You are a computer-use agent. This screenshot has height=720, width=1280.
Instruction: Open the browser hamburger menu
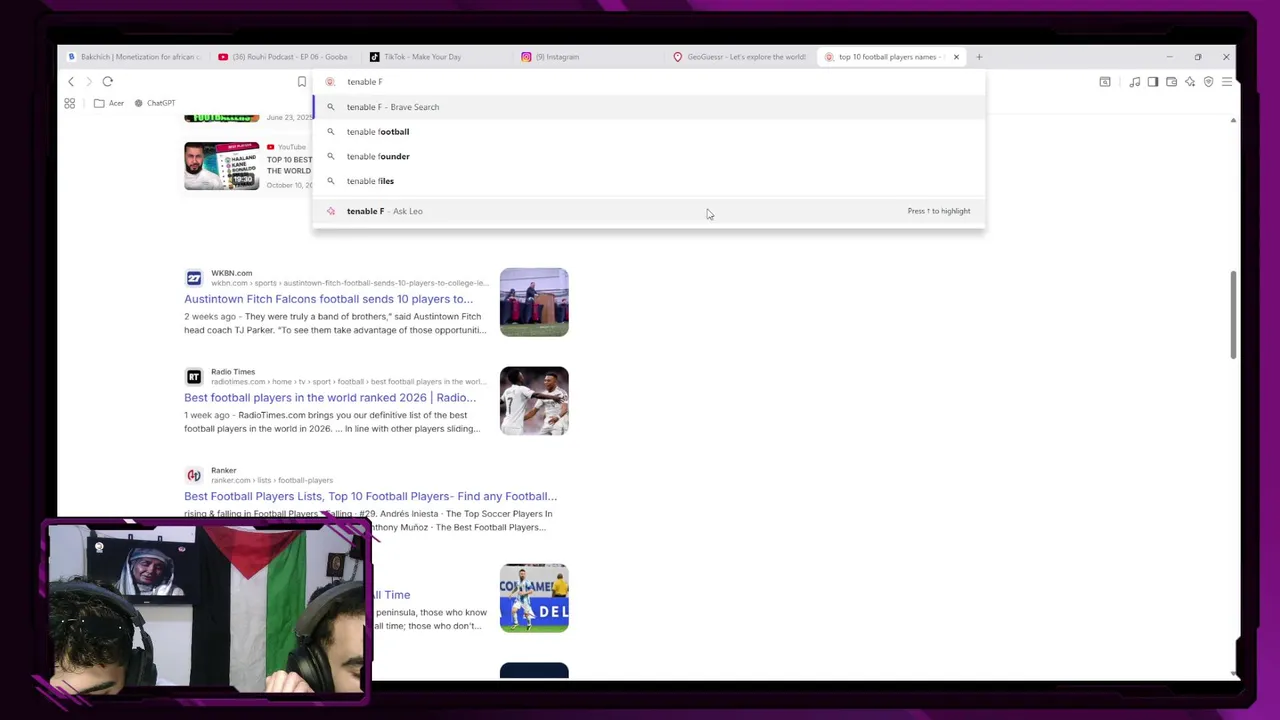point(1227,82)
